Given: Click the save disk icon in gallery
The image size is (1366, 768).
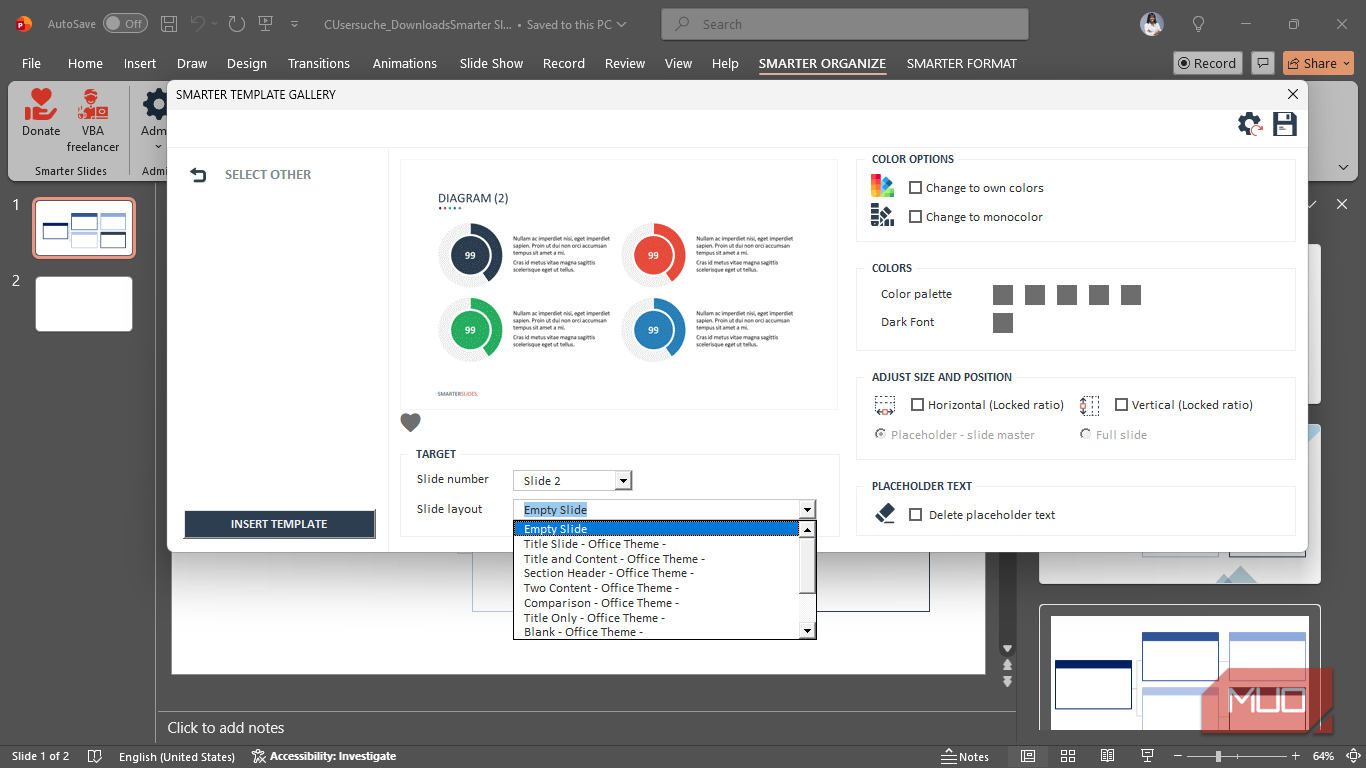Looking at the screenshot, I should point(1285,124).
